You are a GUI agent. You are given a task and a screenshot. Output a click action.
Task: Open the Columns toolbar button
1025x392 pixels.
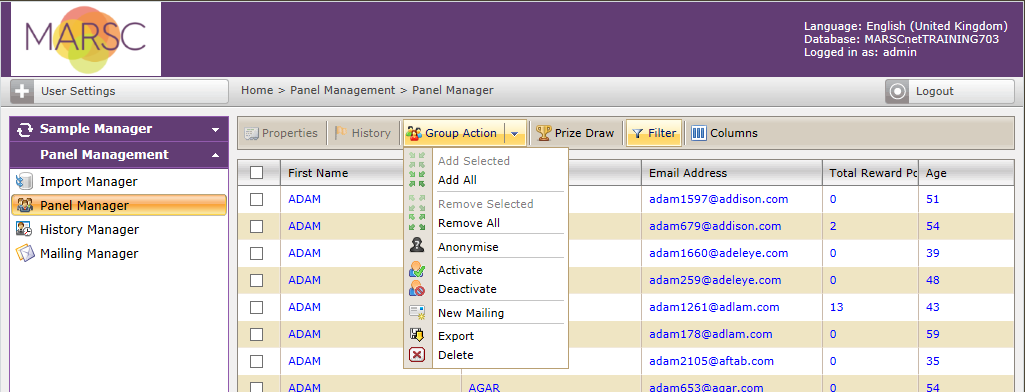coord(725,133)
